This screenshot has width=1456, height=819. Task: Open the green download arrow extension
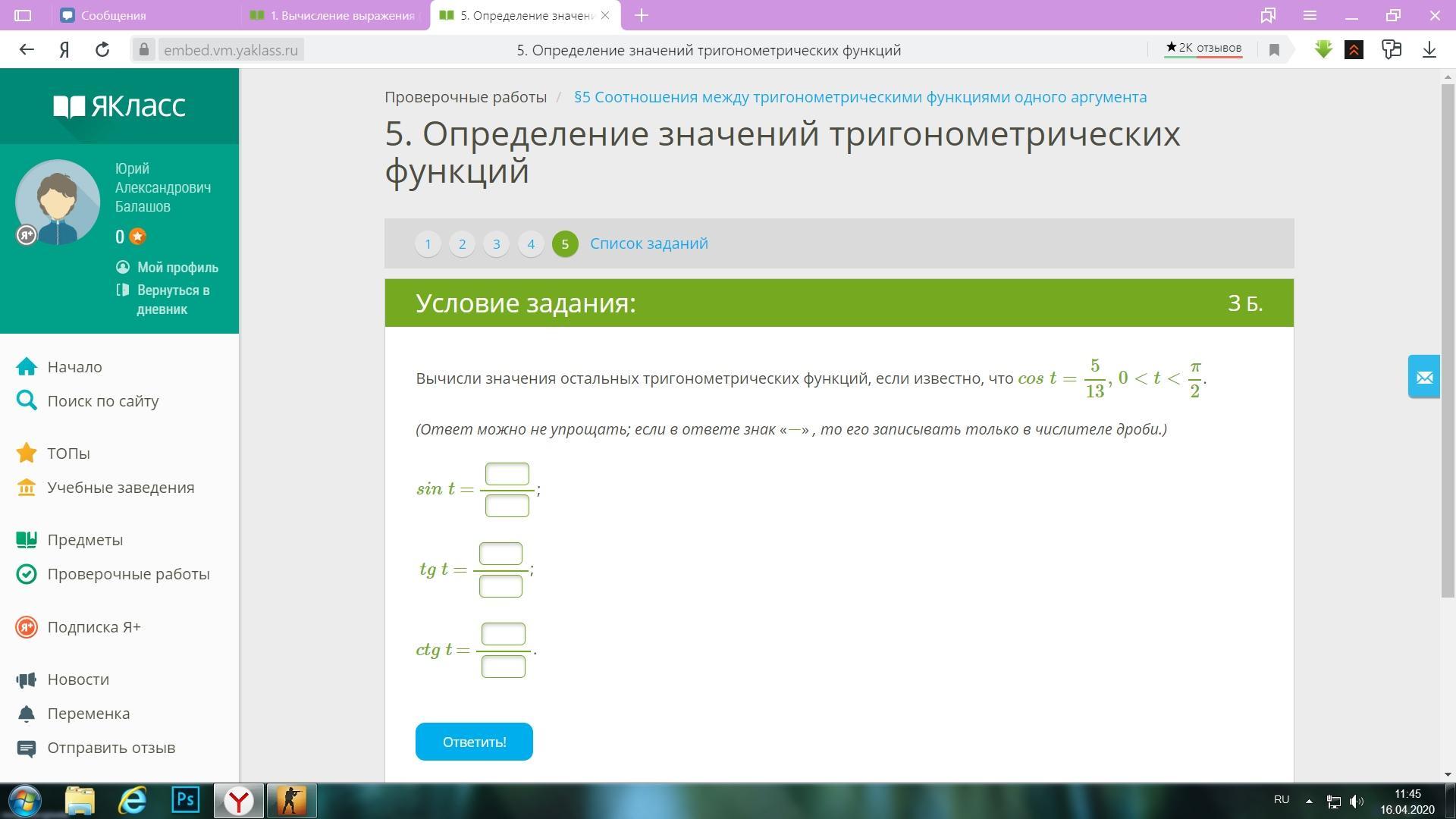pos(1323,50)
